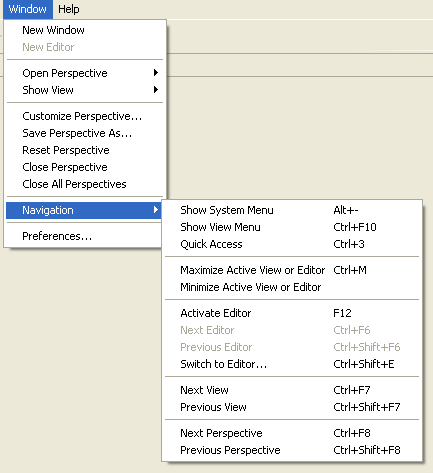Open the Help menu
This screenshot has height=473, width=433.
[69, 9]
